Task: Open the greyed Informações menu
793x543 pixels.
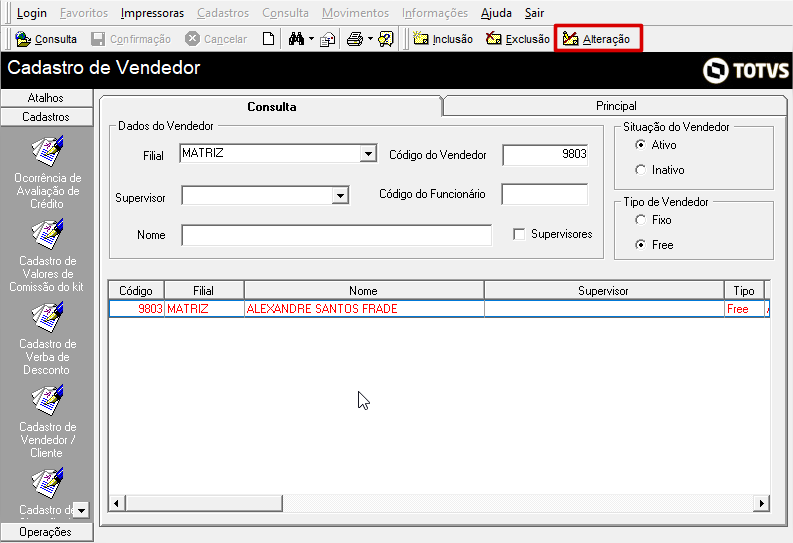Action: (435, 13)
